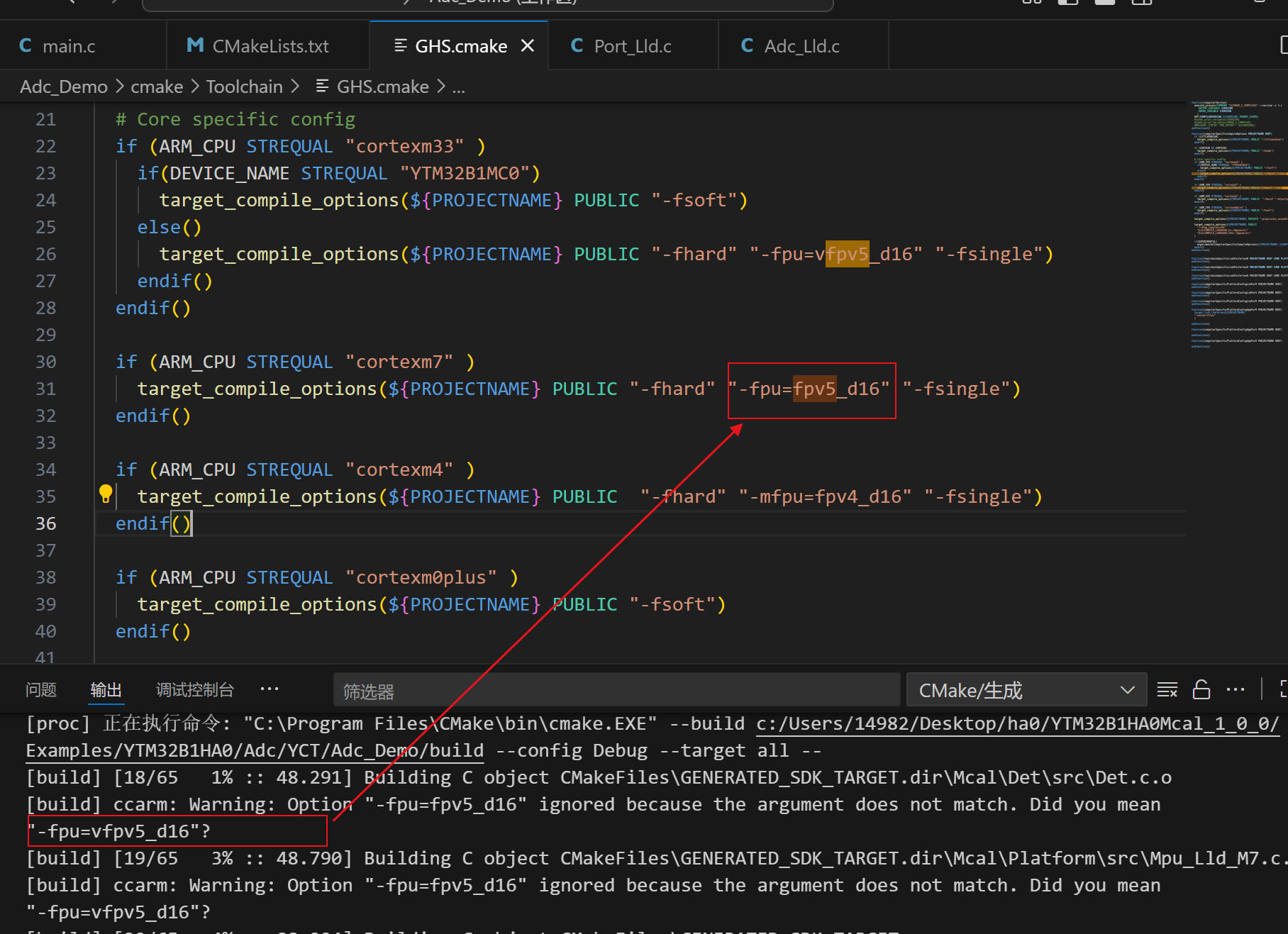Click the [proc] 正在执行命令 output line

[653, 737]
